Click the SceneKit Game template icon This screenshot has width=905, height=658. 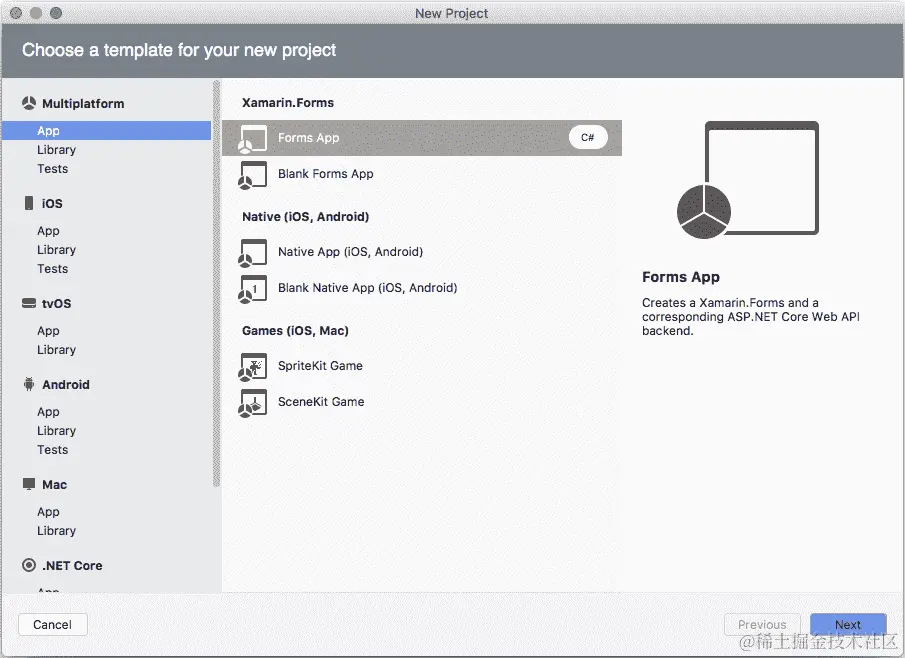(252, 403)
